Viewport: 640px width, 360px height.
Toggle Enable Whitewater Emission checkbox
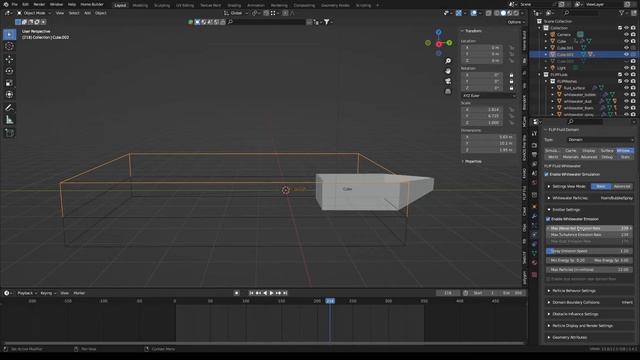tap(548, 219)
